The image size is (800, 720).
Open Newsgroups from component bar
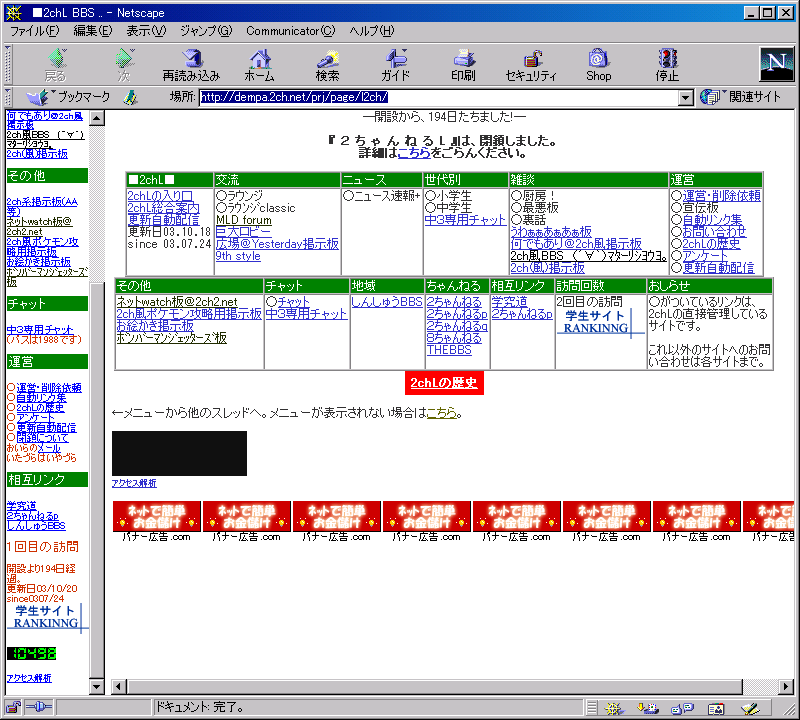(x=682, y=708)
